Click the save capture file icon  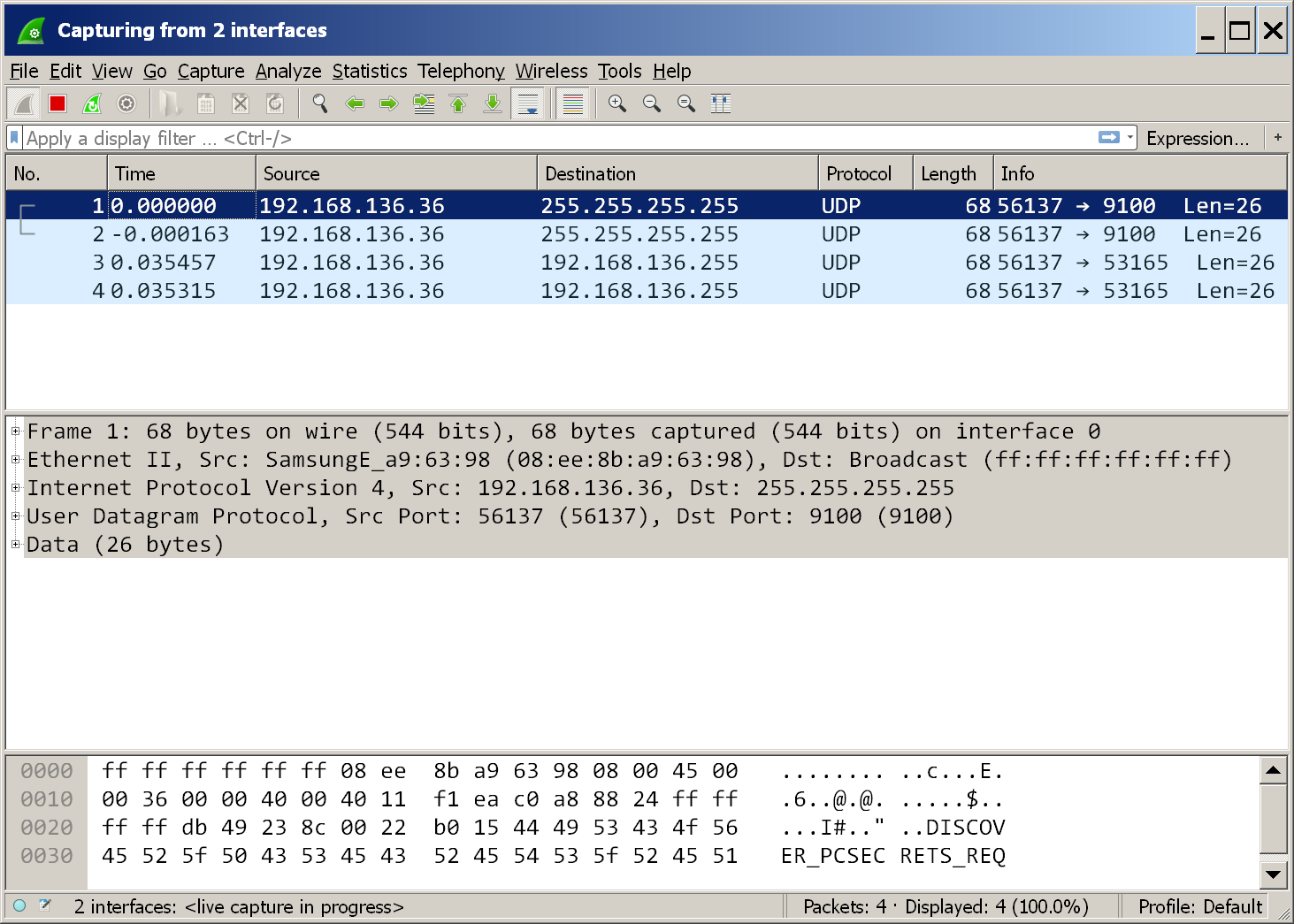(205, 104)
